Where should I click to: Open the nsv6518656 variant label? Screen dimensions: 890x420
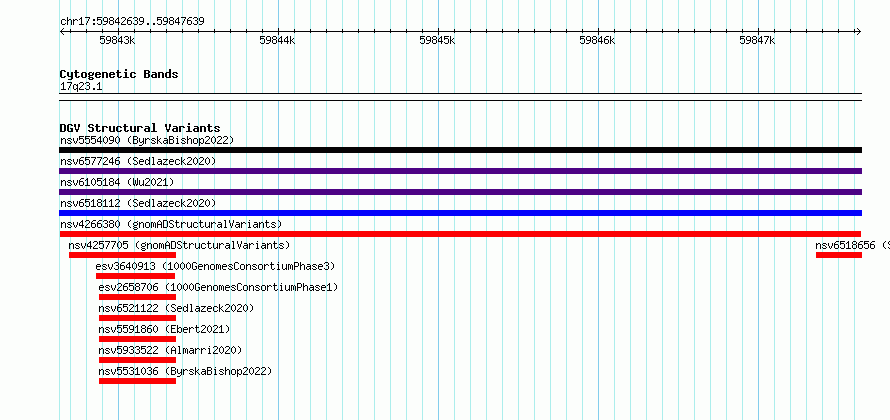[853, 245]
